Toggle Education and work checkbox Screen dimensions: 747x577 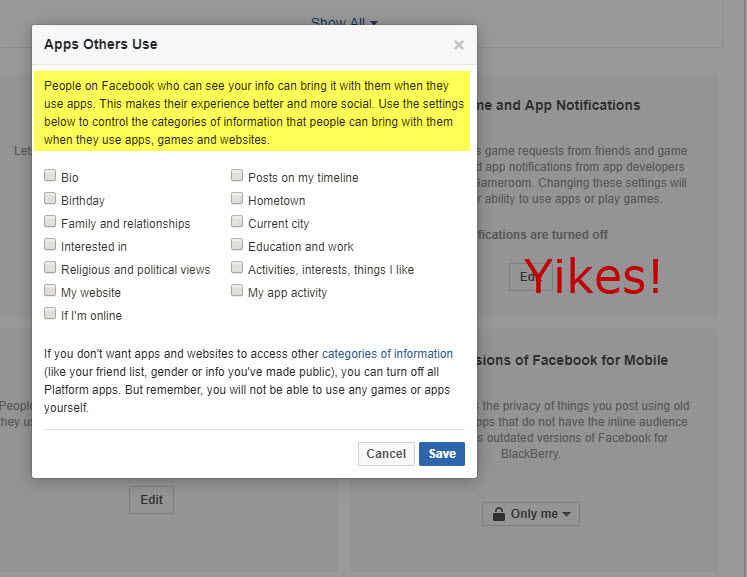coord(237,244)
